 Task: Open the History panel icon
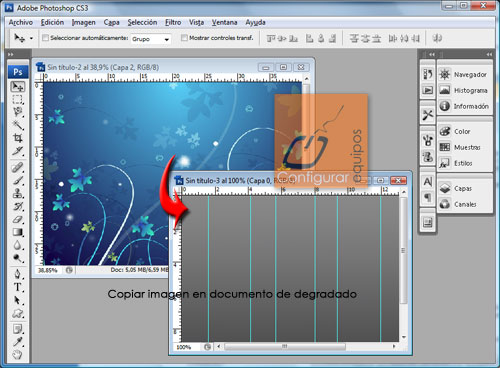428,74
